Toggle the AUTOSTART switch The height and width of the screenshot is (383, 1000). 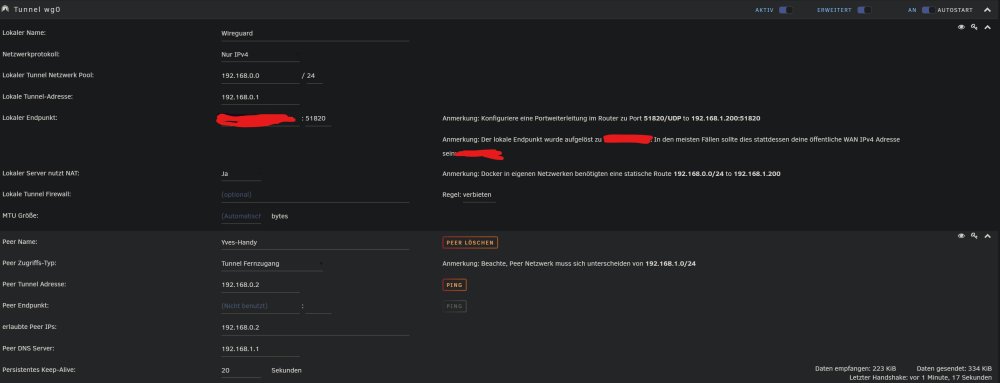[x=929, y=10]
